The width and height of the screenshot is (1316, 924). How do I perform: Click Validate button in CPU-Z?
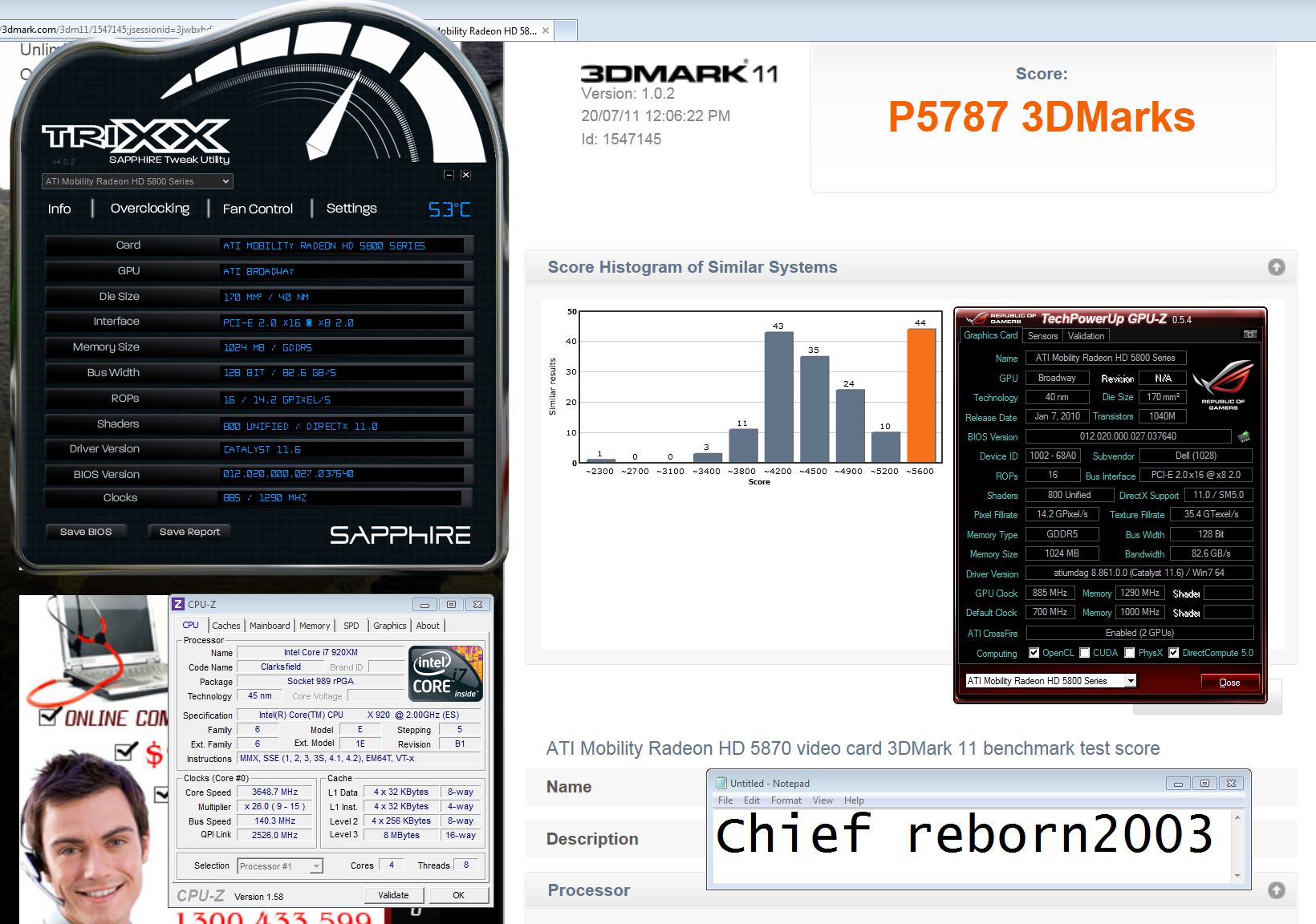[393, 895]
